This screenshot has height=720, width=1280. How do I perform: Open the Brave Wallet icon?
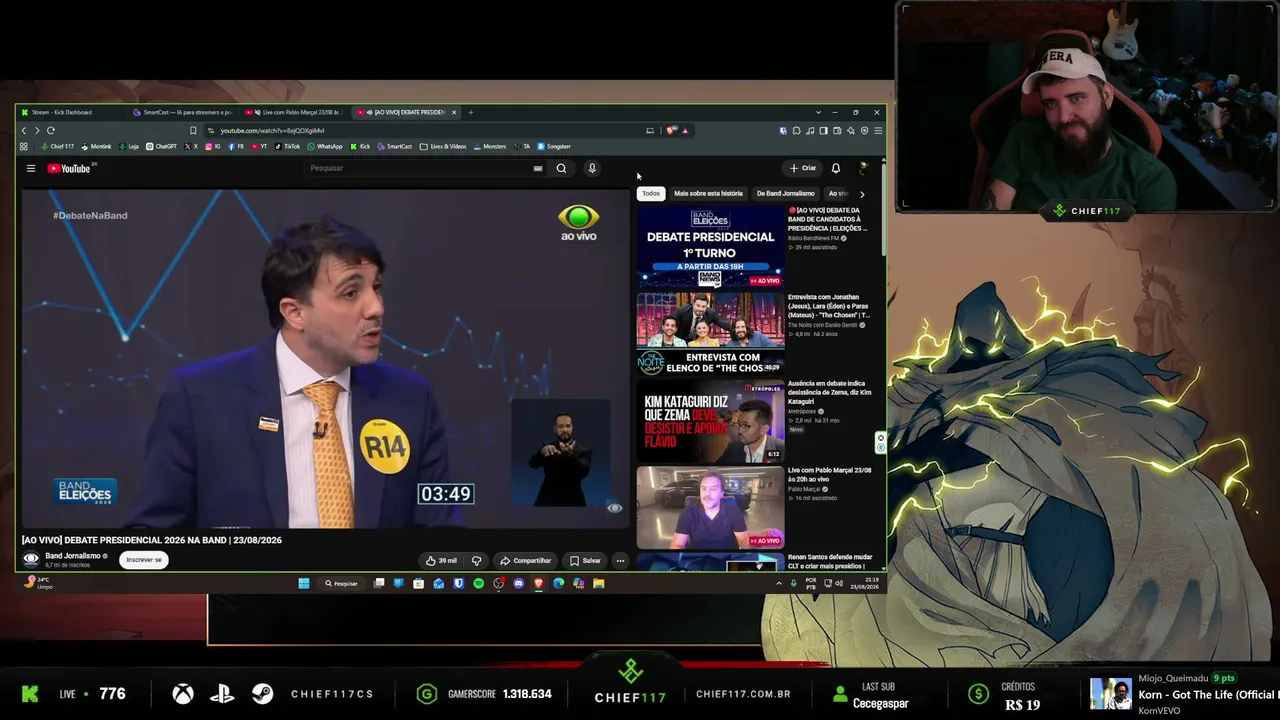(x=837, y=130)
